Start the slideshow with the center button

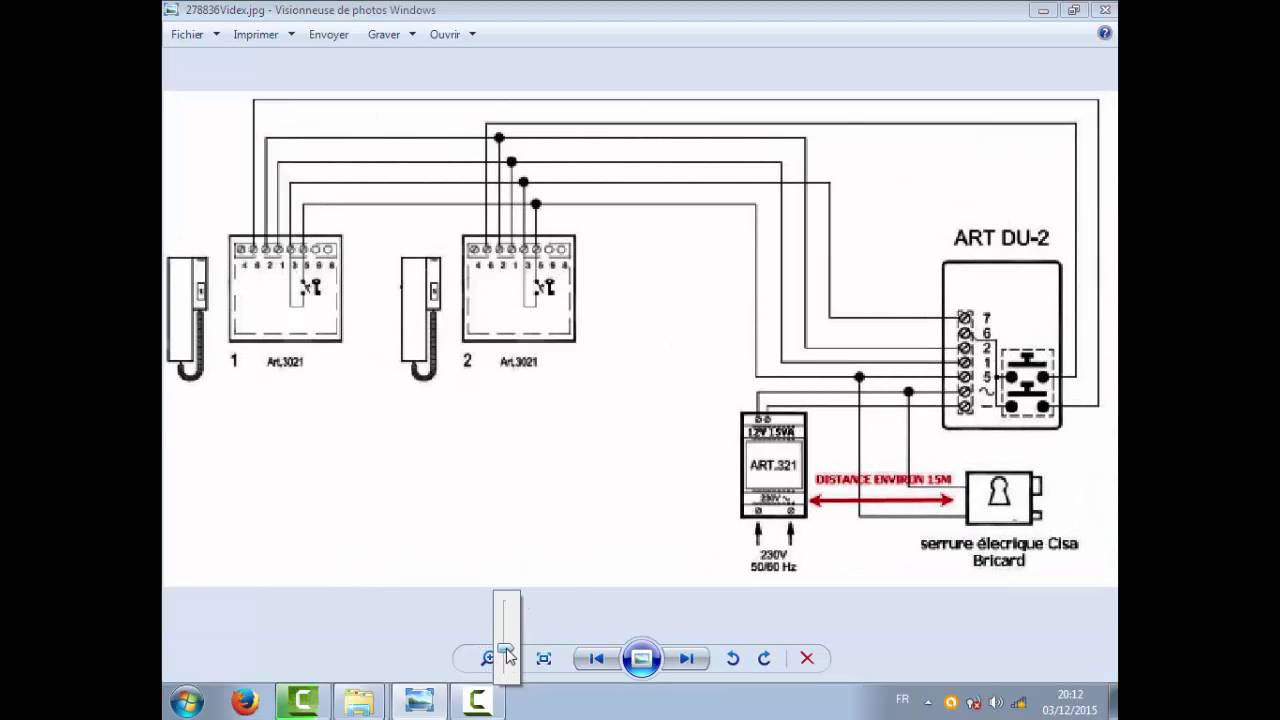click(641, 658)
